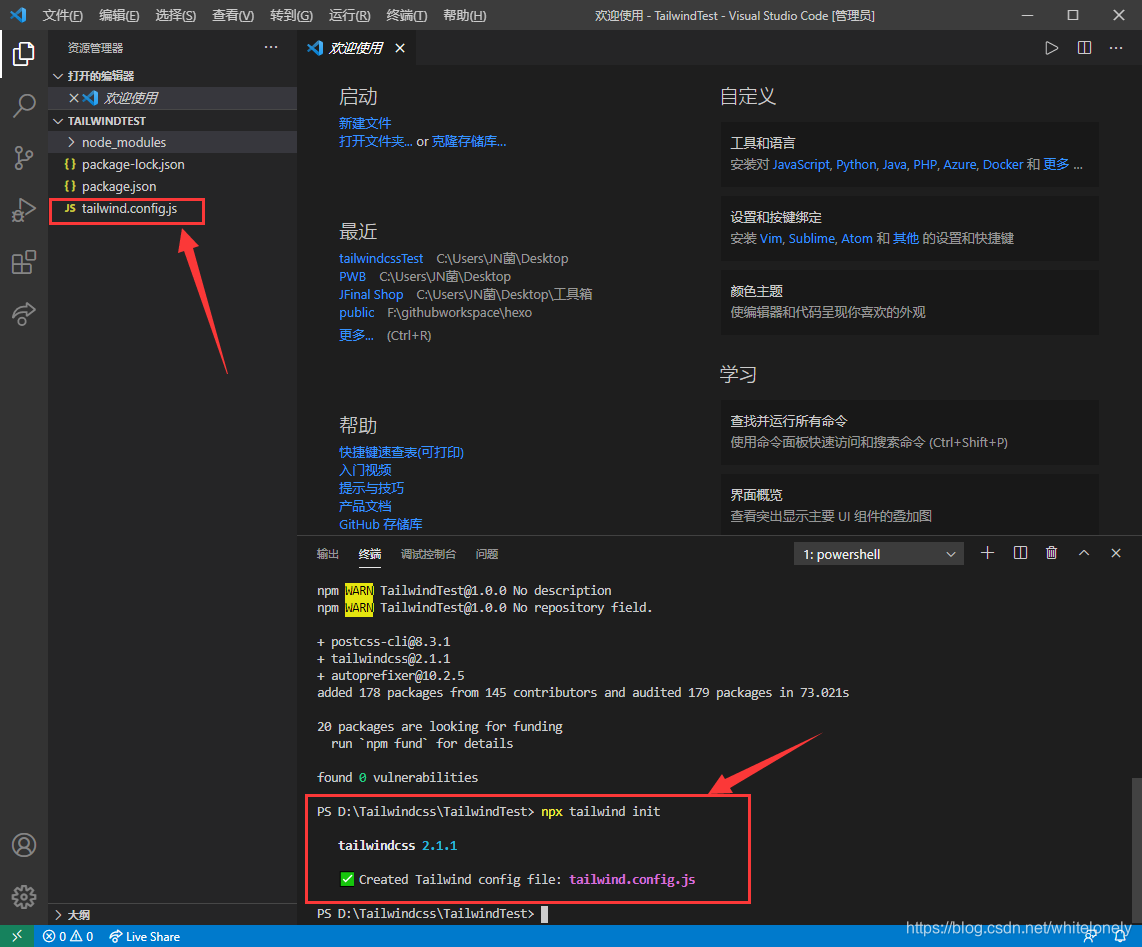
Task: Open the 运行(R) menu
Action: coord(350,15)
